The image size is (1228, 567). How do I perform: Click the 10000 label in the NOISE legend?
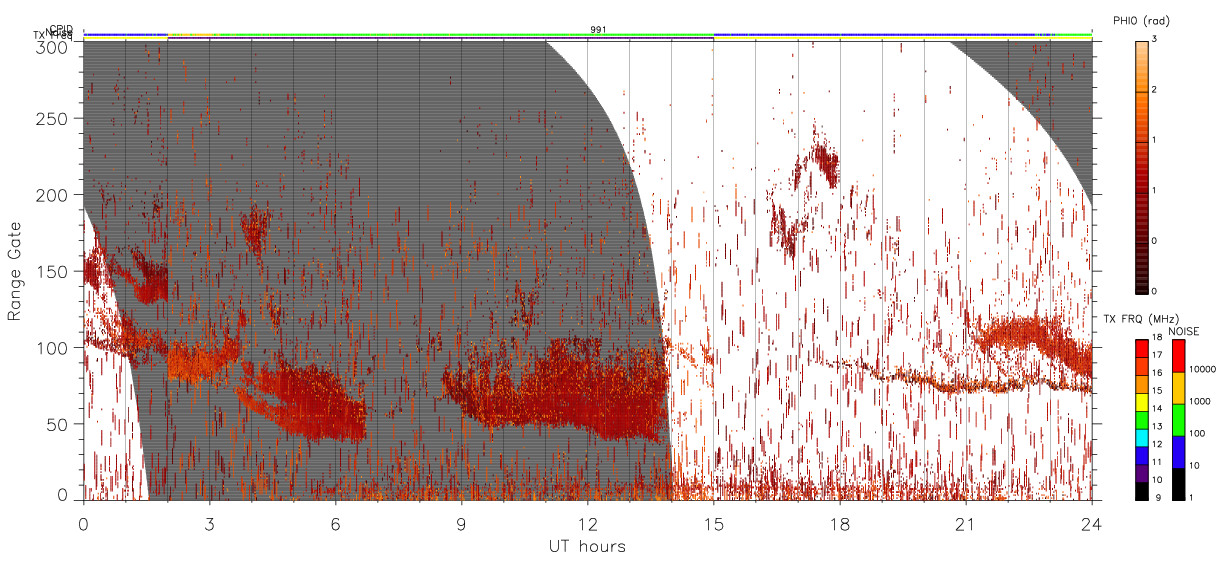1202,369
